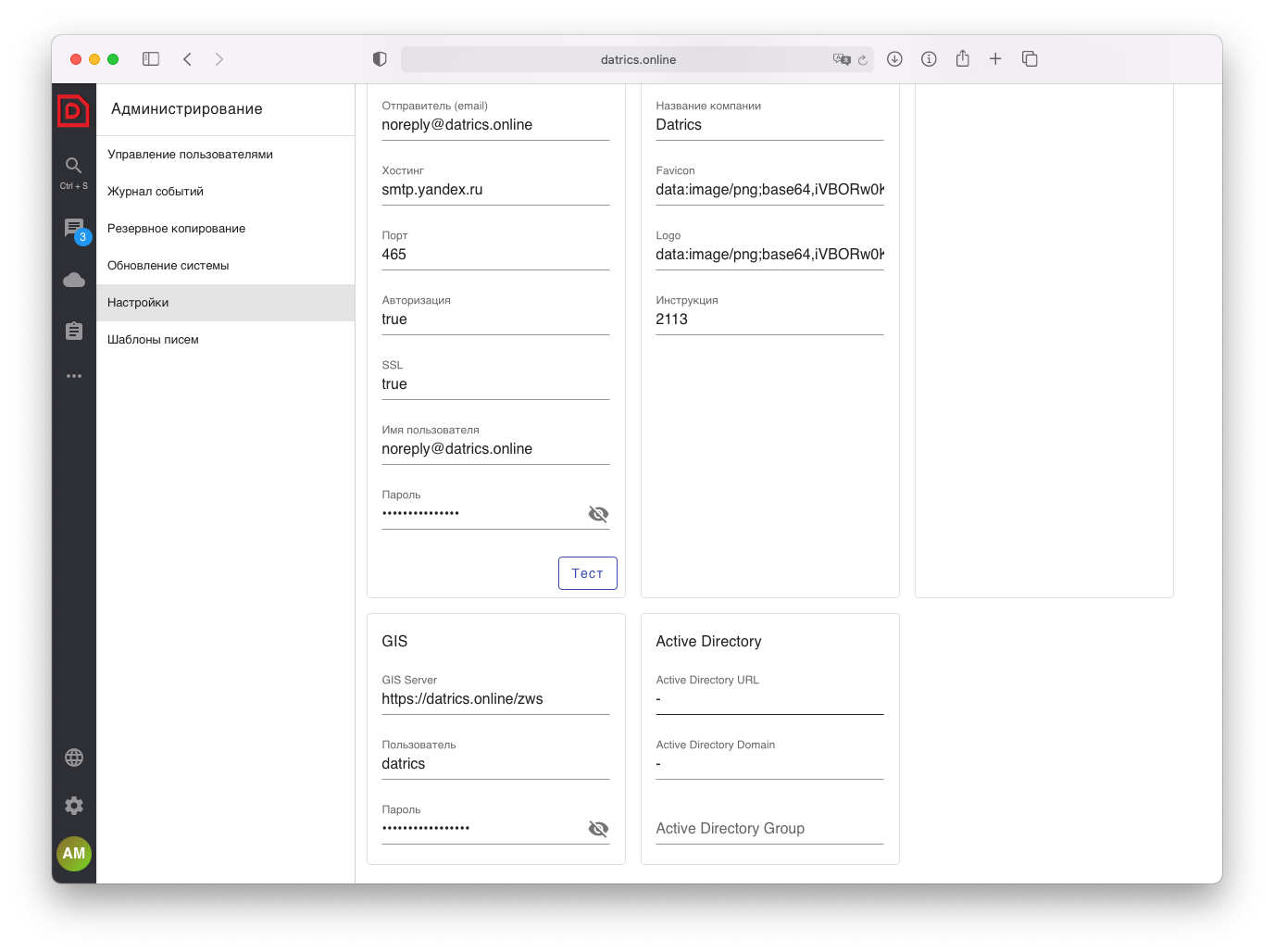Open the messages icon with badge 3
The height and width of the screenshot is (952, 1274).
click(x=74, y=228)
